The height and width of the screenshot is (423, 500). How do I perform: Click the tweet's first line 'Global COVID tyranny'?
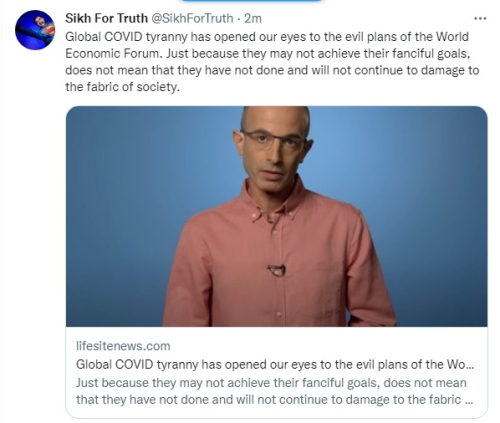(x=126, y=37)
